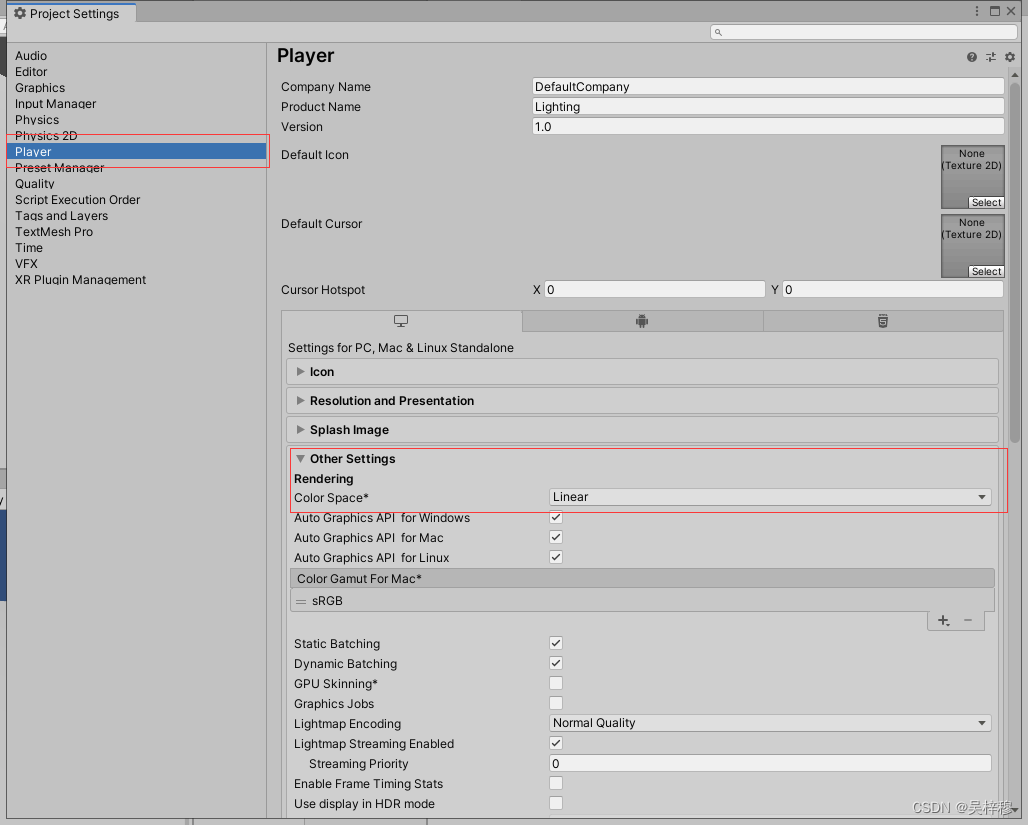
Task: Open the Color Space dropdown
Action: coord(770,497)
